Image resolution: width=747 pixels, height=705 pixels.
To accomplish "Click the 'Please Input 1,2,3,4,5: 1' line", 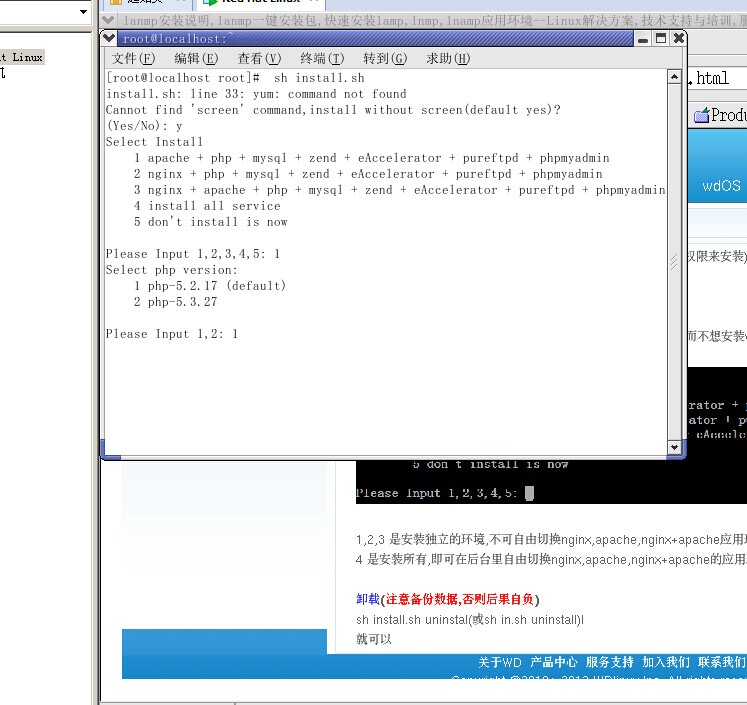I will click(193, 254).
